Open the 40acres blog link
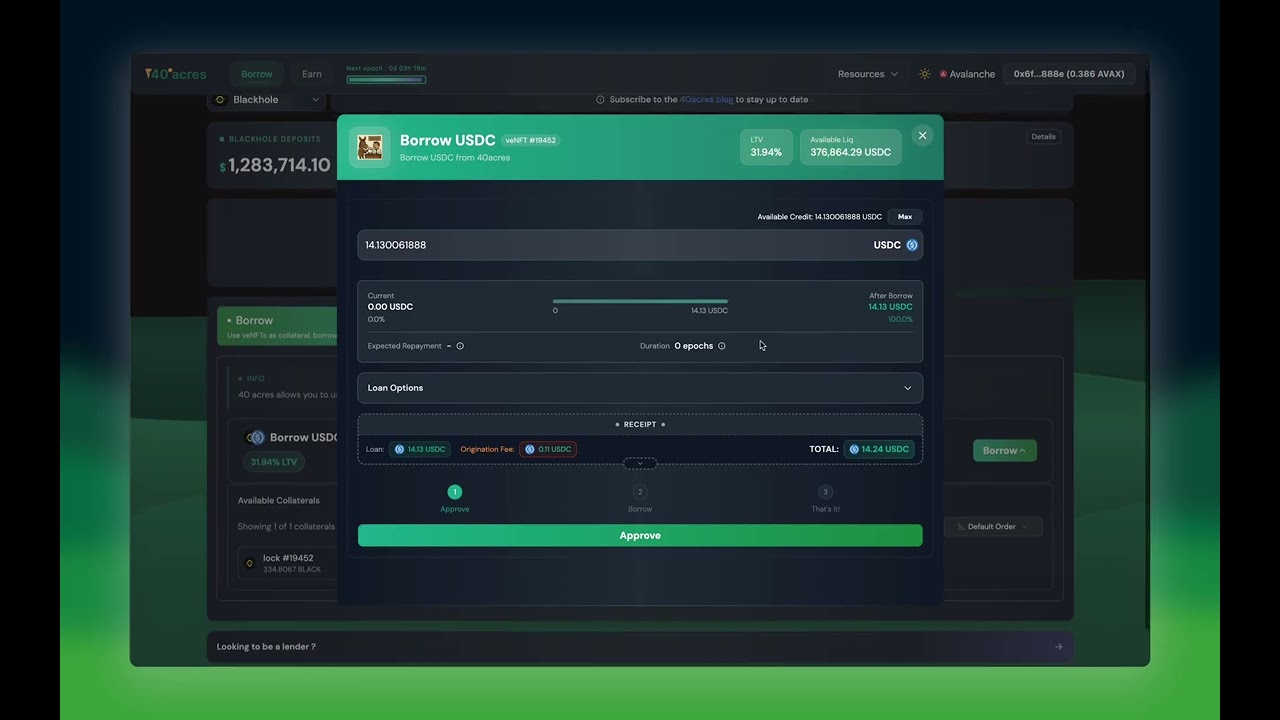 tap(706, 100)
